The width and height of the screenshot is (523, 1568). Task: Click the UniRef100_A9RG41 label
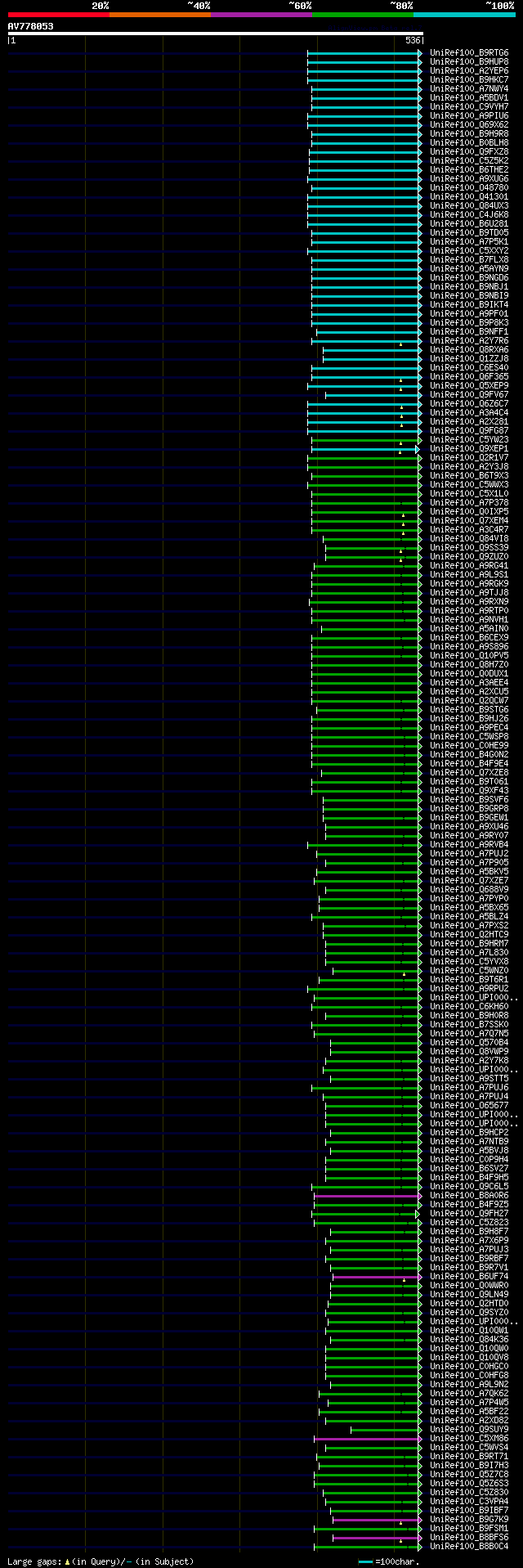click(x=469, y=566)
